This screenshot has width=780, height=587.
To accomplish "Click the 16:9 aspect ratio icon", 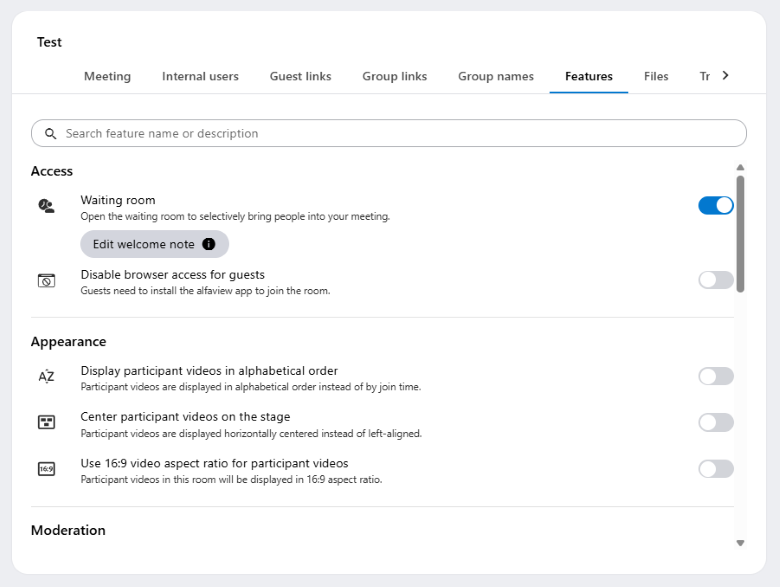I will tap(46, 469).
